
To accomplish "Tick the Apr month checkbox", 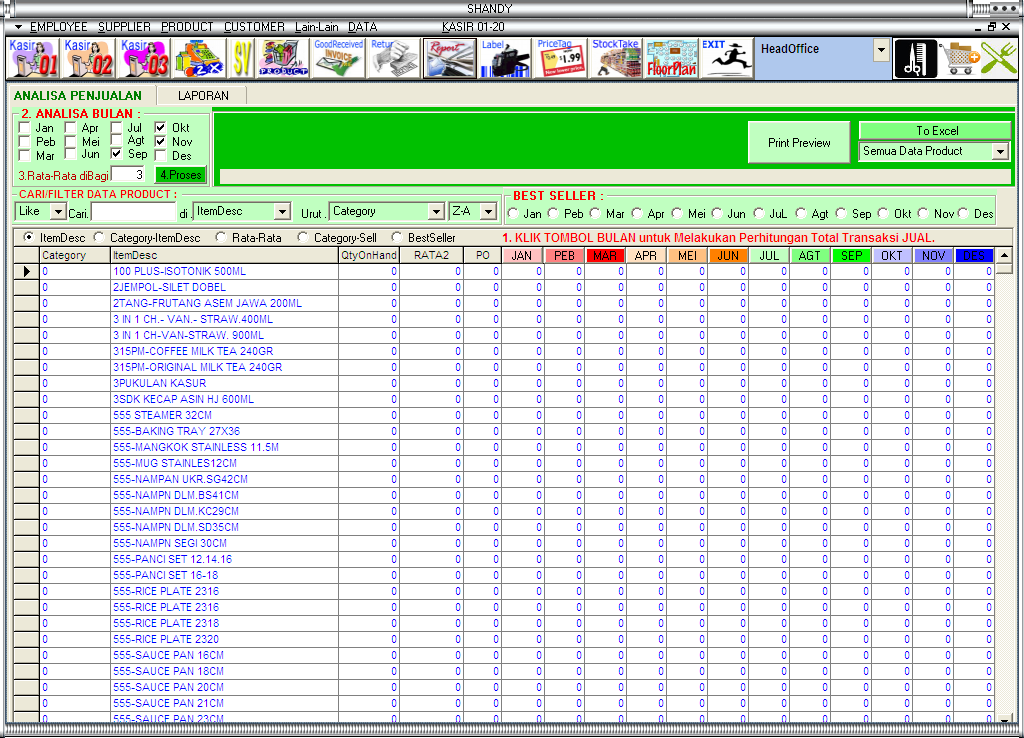I will 71,127.
